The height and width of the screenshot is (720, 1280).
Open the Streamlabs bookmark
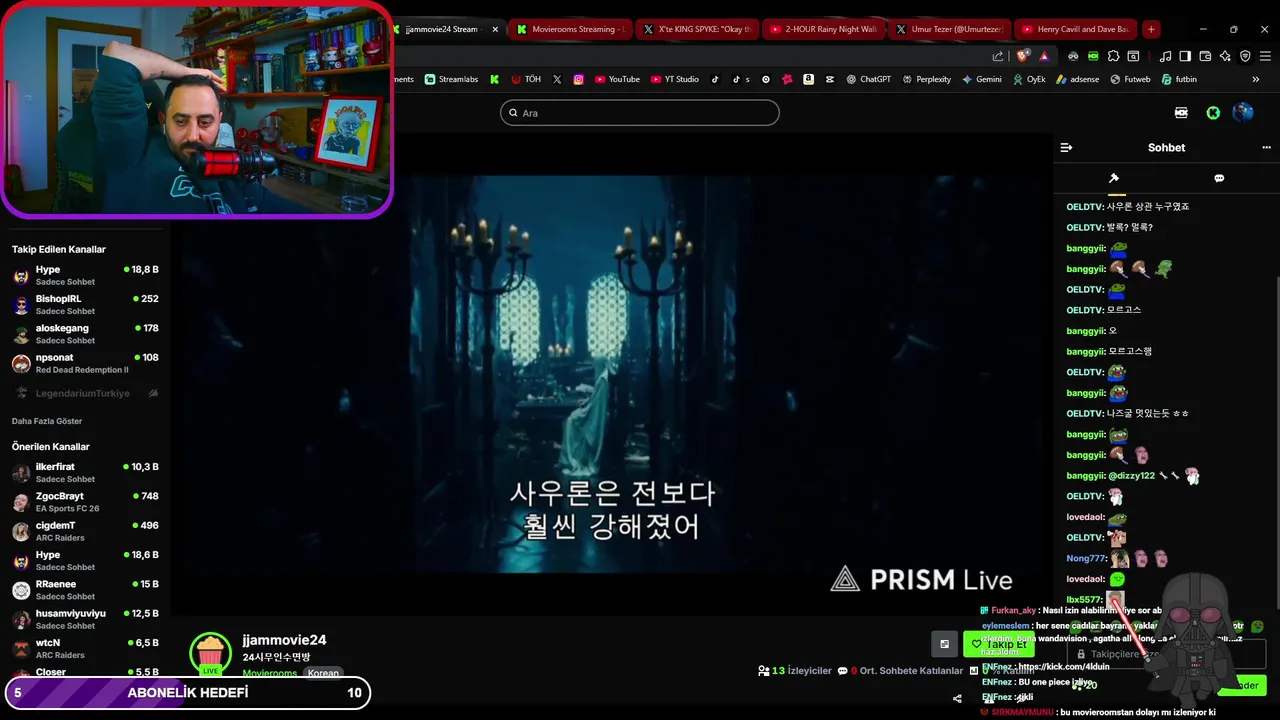pos(452,79)
